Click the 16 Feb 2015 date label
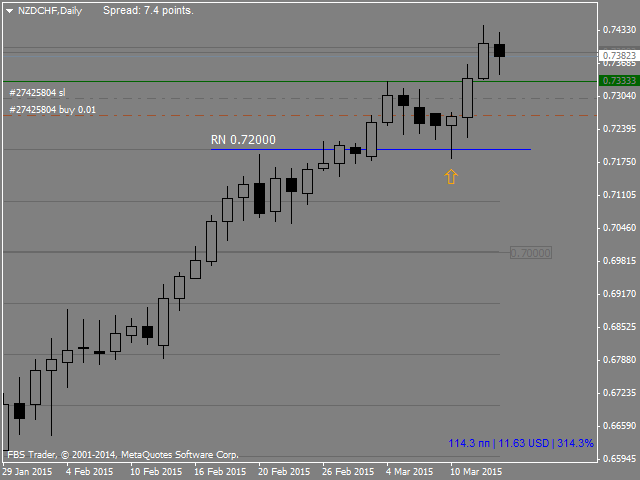Screen dimensions: 640x480 pos(220,471)
